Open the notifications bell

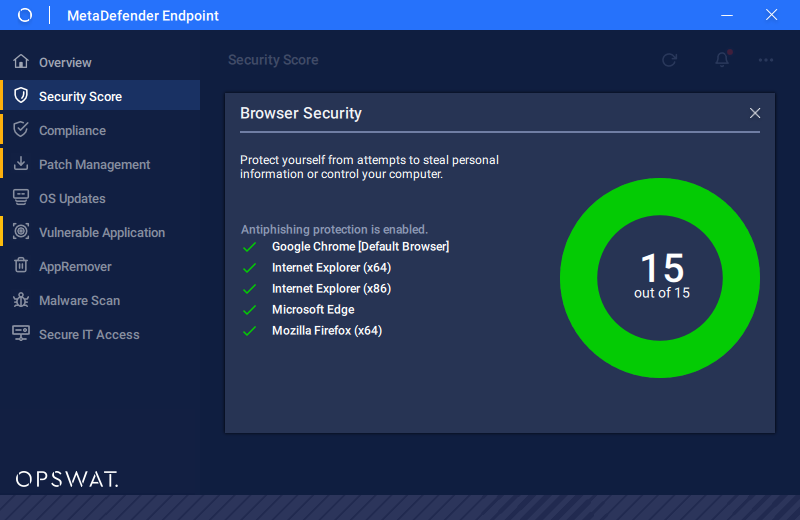(722, 60)
